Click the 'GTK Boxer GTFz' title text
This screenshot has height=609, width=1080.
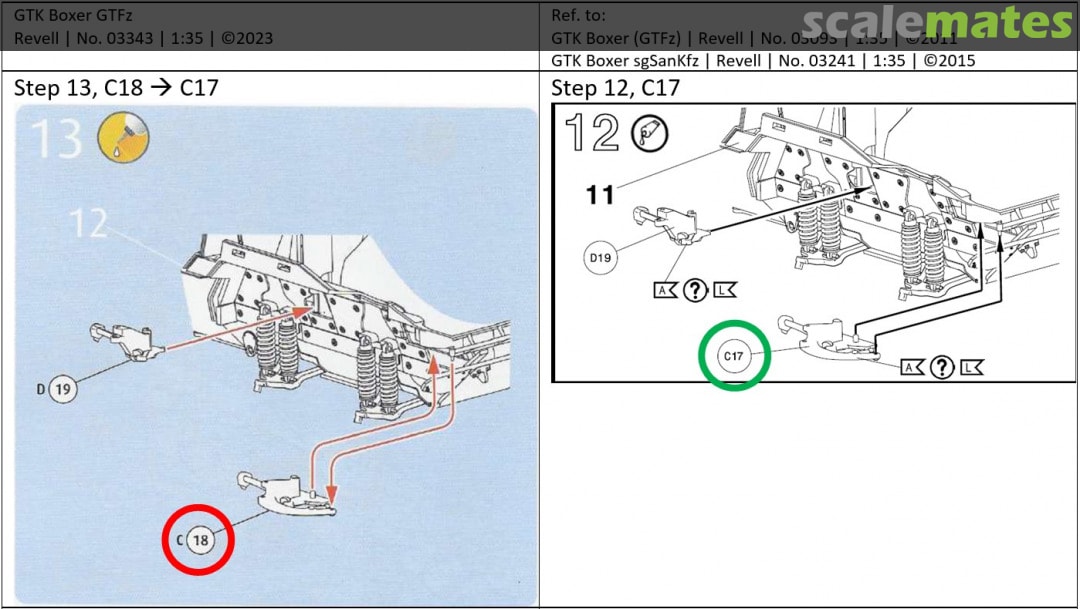point(73,15)
